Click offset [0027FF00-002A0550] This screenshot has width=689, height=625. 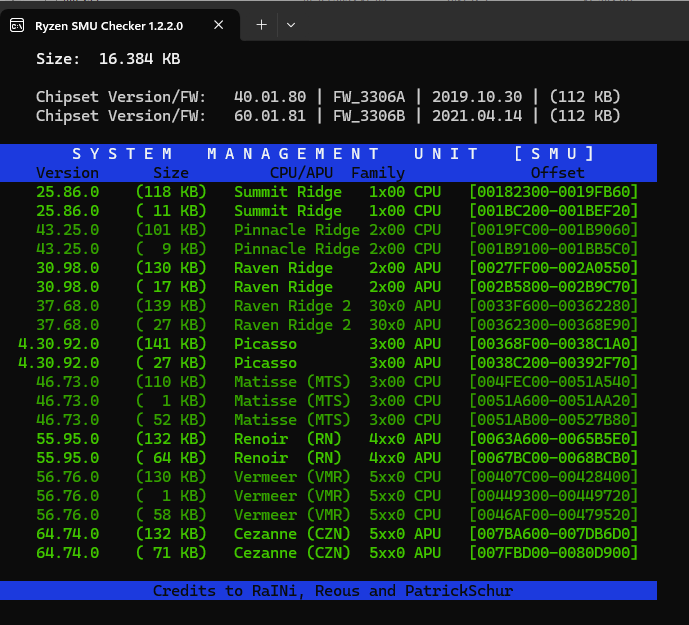click(554, 268)
